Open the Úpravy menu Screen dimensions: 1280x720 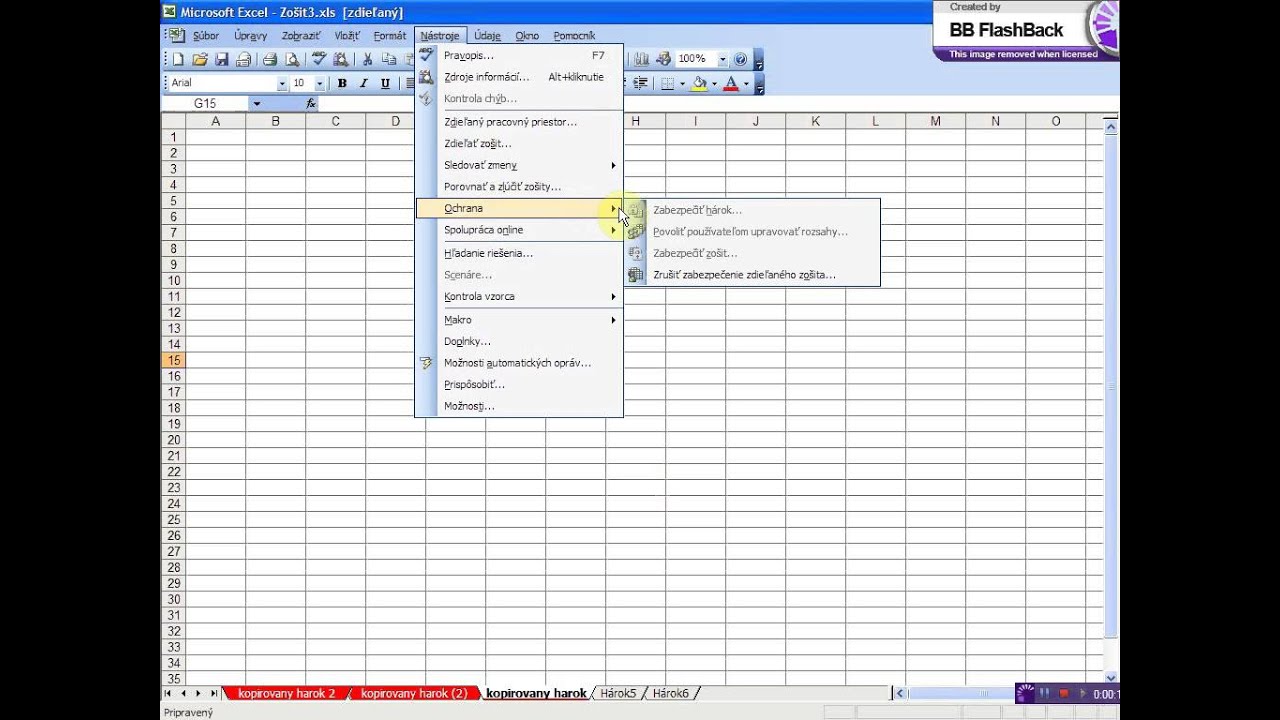pyautogui.click(x=250, y=36)
